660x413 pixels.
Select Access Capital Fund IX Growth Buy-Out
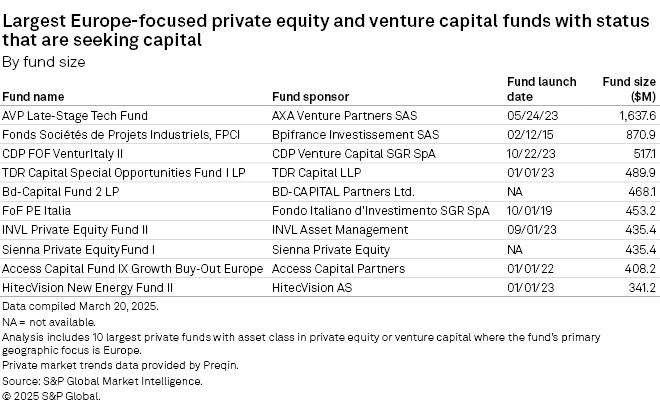pos(132,268)
